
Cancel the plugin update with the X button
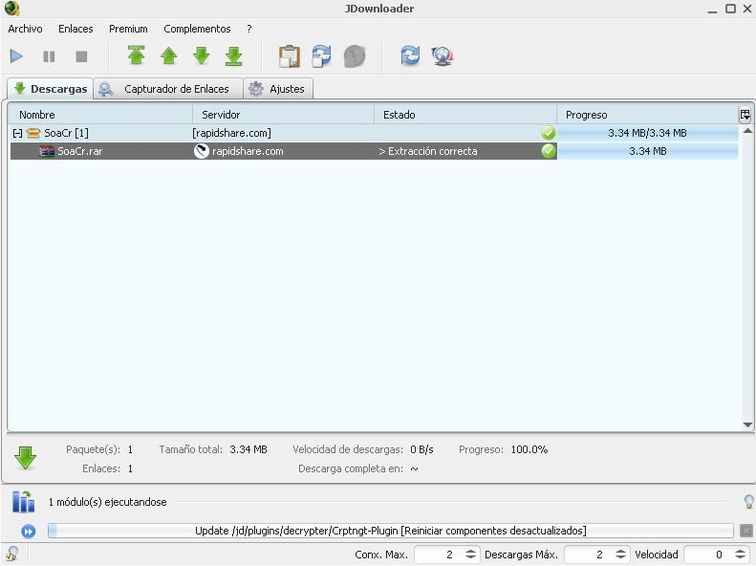pyautogui.click(x=746, y=530)
